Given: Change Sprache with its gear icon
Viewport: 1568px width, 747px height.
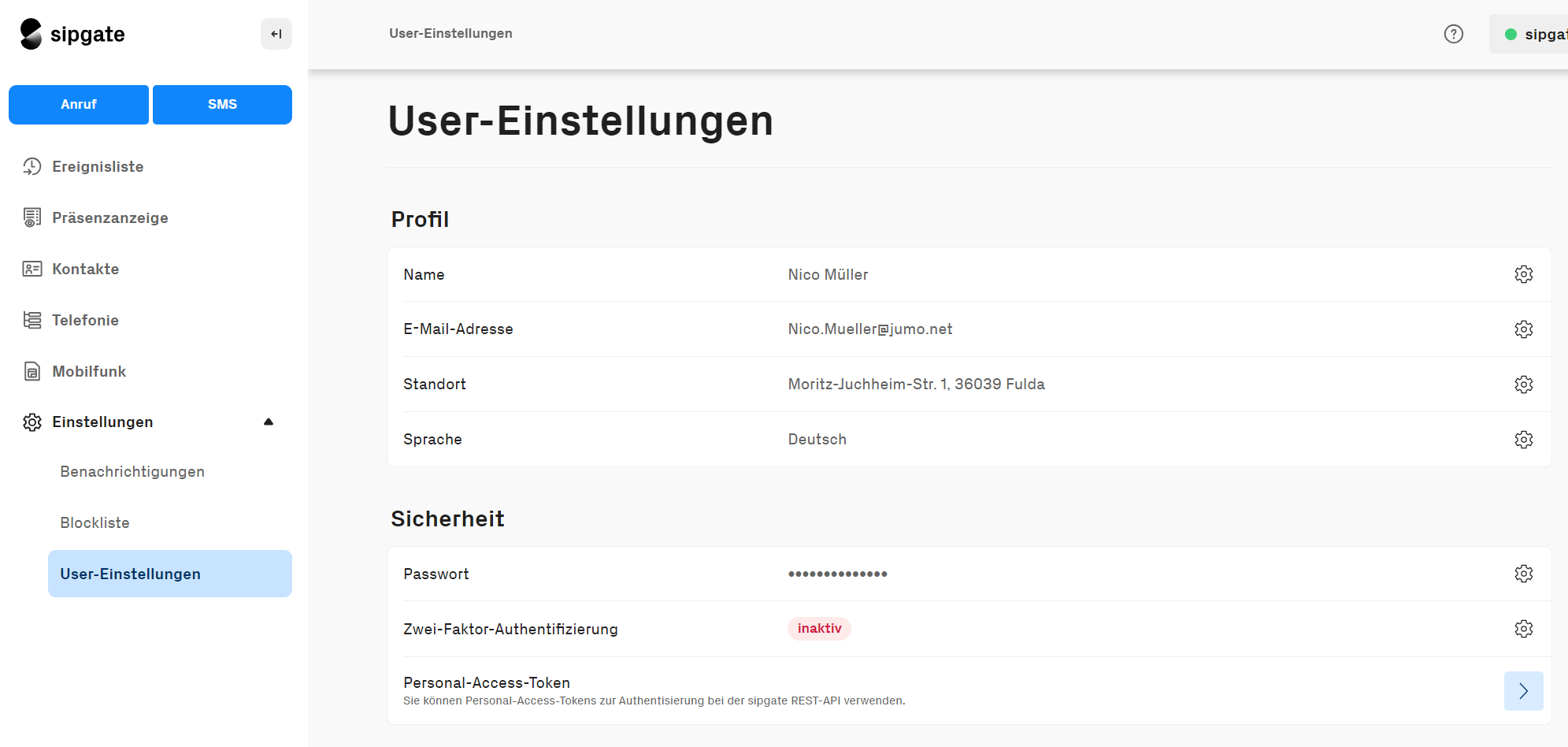Looking at the screenshot, I should [x=1523, y=440].
